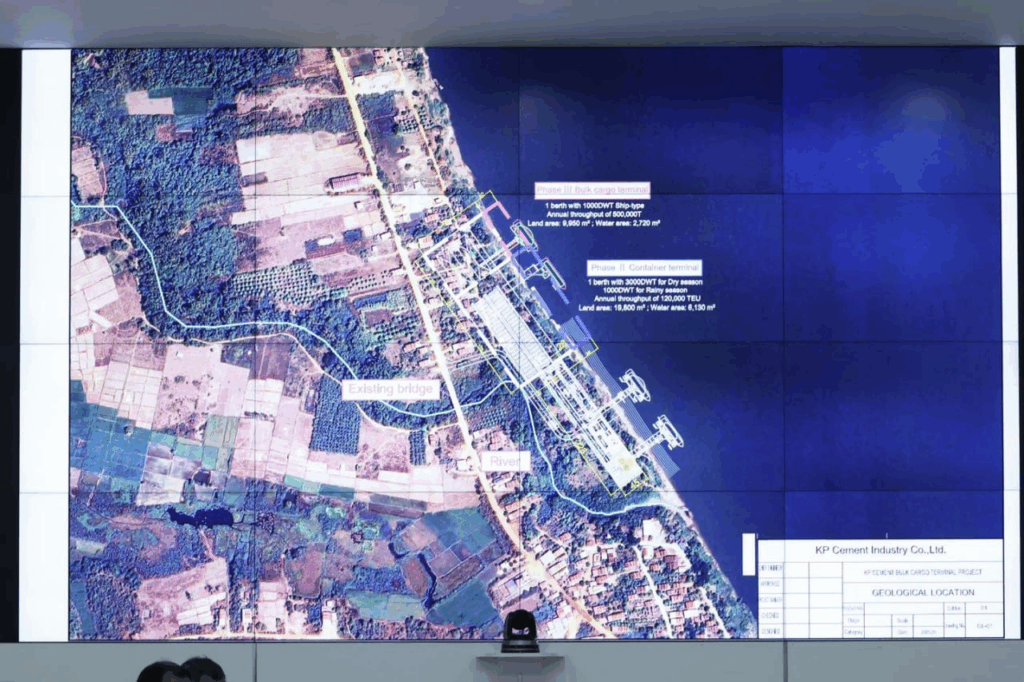
Task: Click the Phase III Bulk cargo terminal label
Action: point(592,188)
